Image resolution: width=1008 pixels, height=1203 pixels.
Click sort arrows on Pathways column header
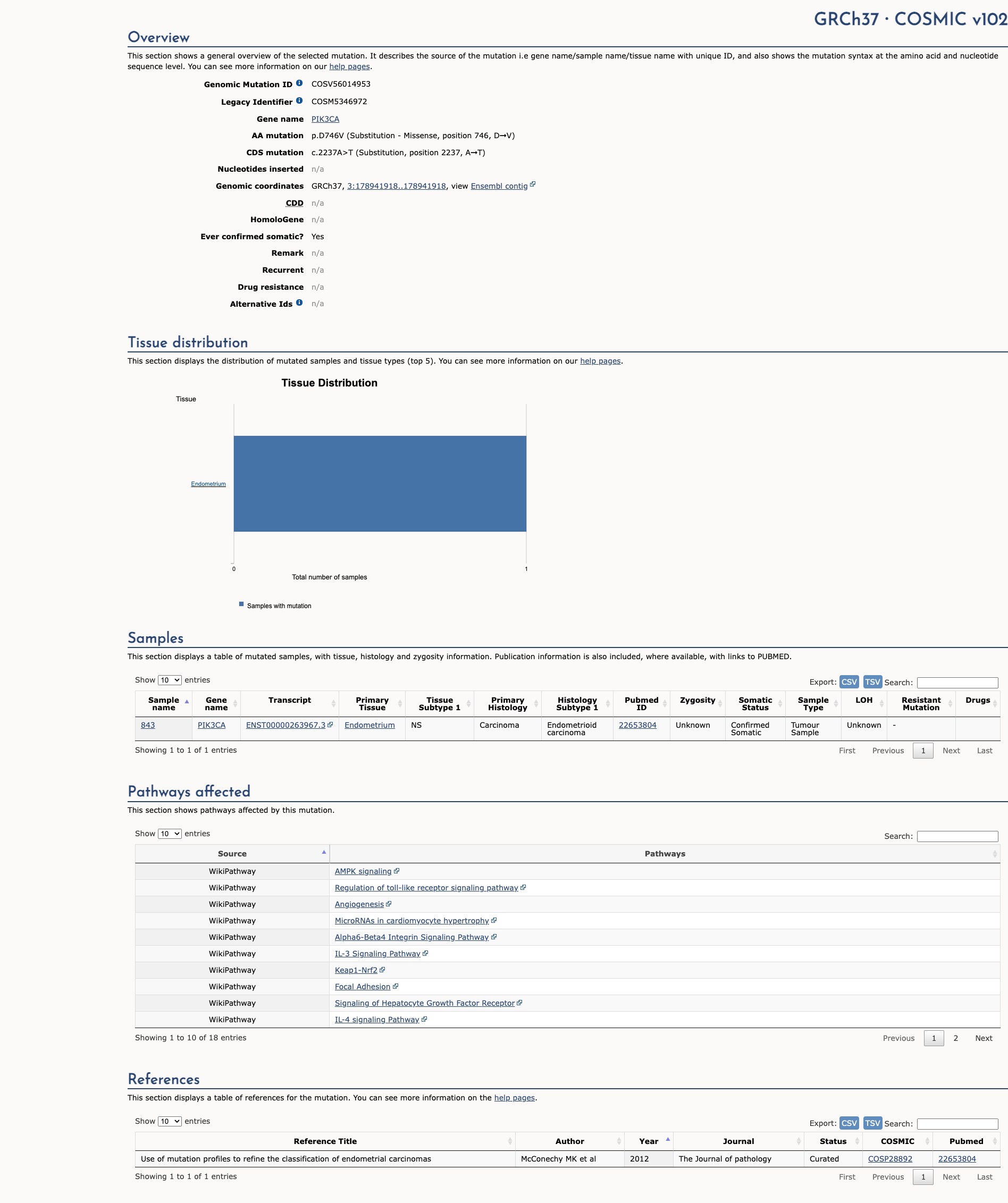click(994, 854)
